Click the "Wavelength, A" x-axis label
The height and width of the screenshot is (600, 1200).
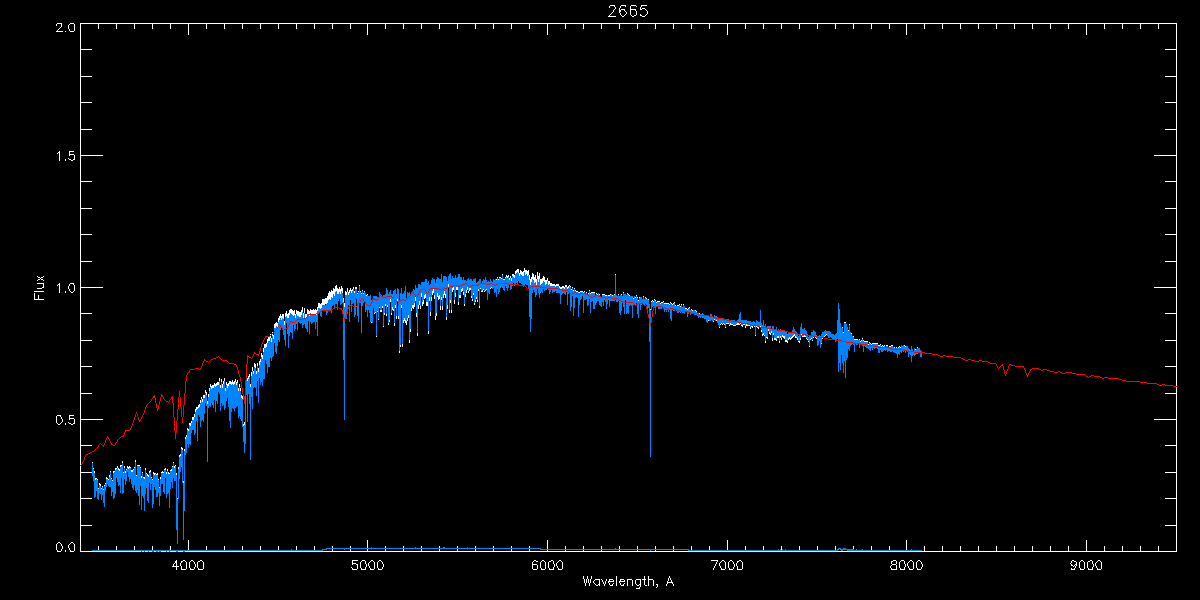point(628,581)
